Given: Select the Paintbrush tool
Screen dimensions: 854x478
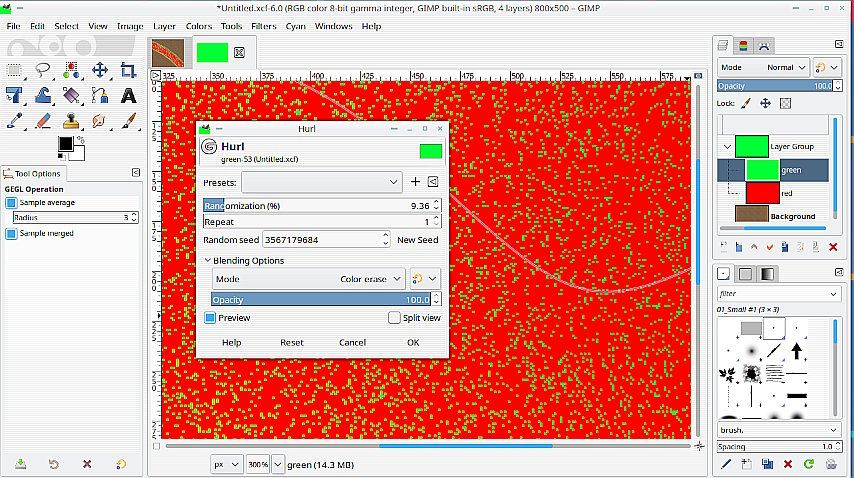Looking at the screenshot, I should (128, 120).
